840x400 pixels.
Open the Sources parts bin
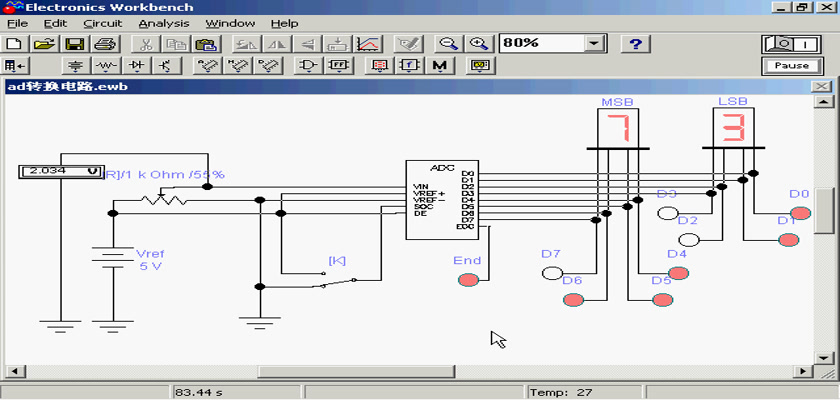77,66
